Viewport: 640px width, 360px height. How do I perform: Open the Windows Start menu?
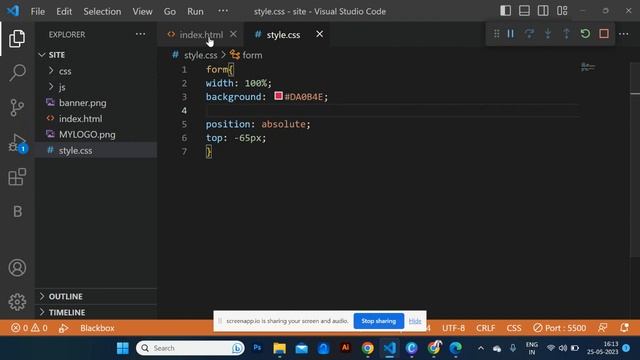click(x=122, y=348)
